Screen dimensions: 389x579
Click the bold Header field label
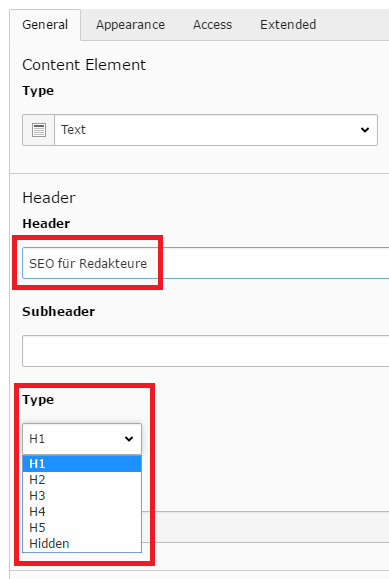pos(46,224)
